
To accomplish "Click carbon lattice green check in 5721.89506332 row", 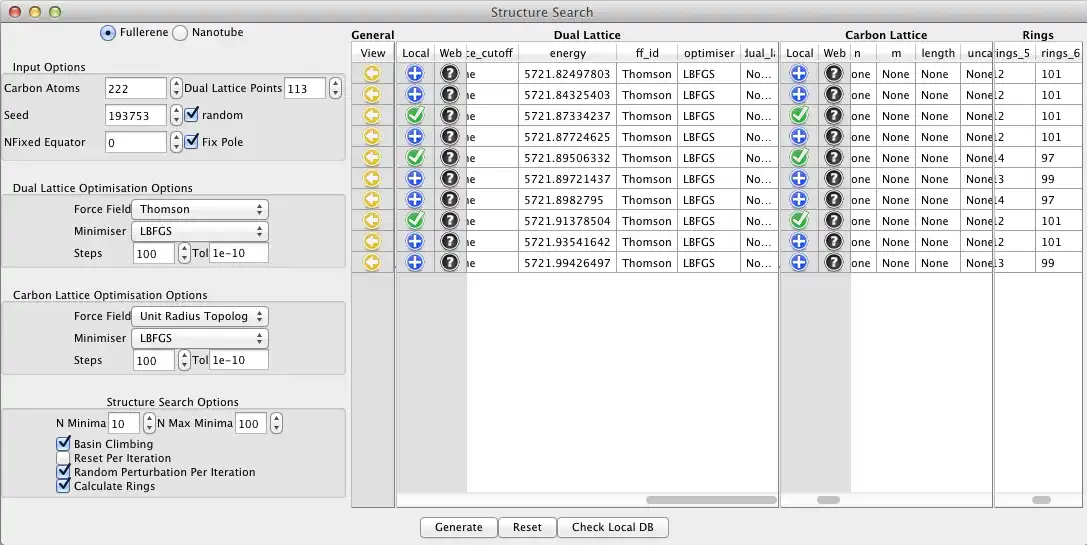I will click(x=799, y=157).
